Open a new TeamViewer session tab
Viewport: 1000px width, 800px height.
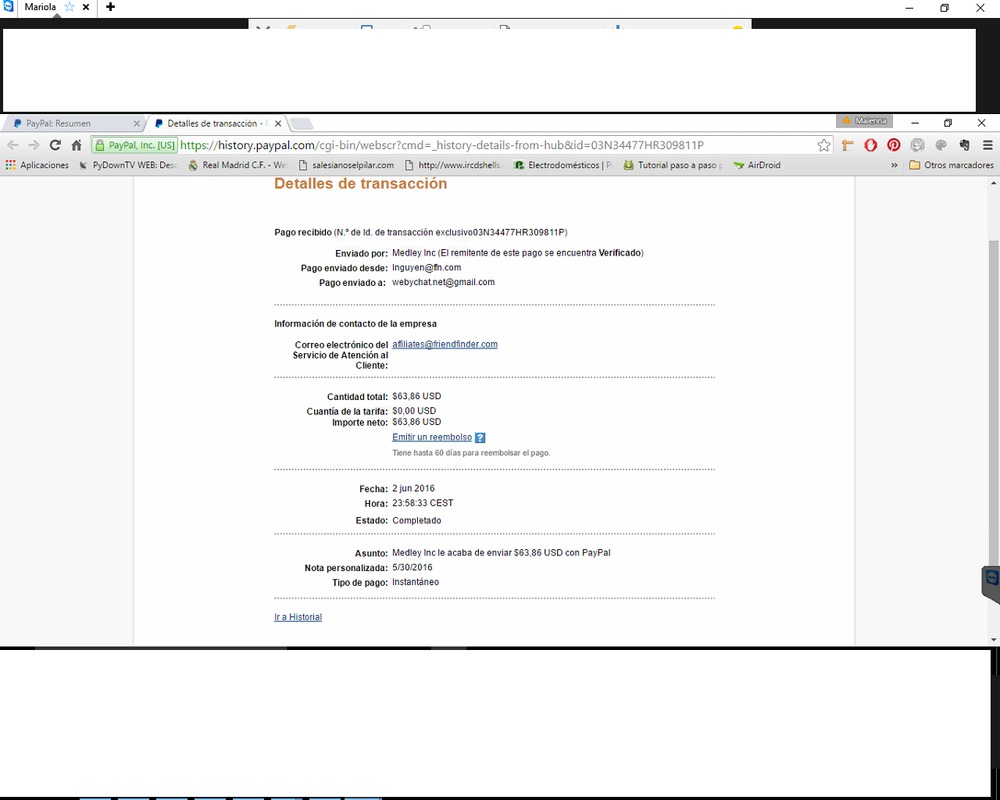[110, 7]
